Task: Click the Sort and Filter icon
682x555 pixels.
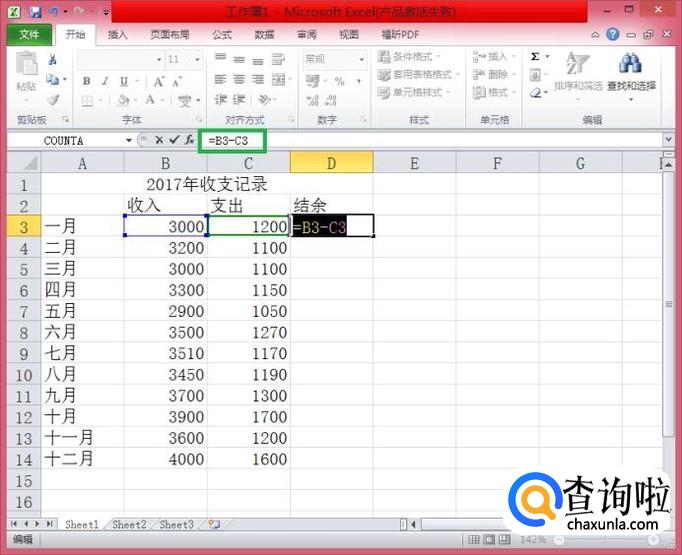Action: click(578, 64)
